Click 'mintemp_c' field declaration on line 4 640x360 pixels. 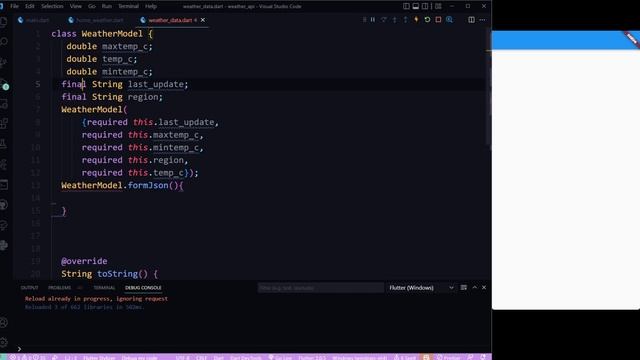[125, 72]
